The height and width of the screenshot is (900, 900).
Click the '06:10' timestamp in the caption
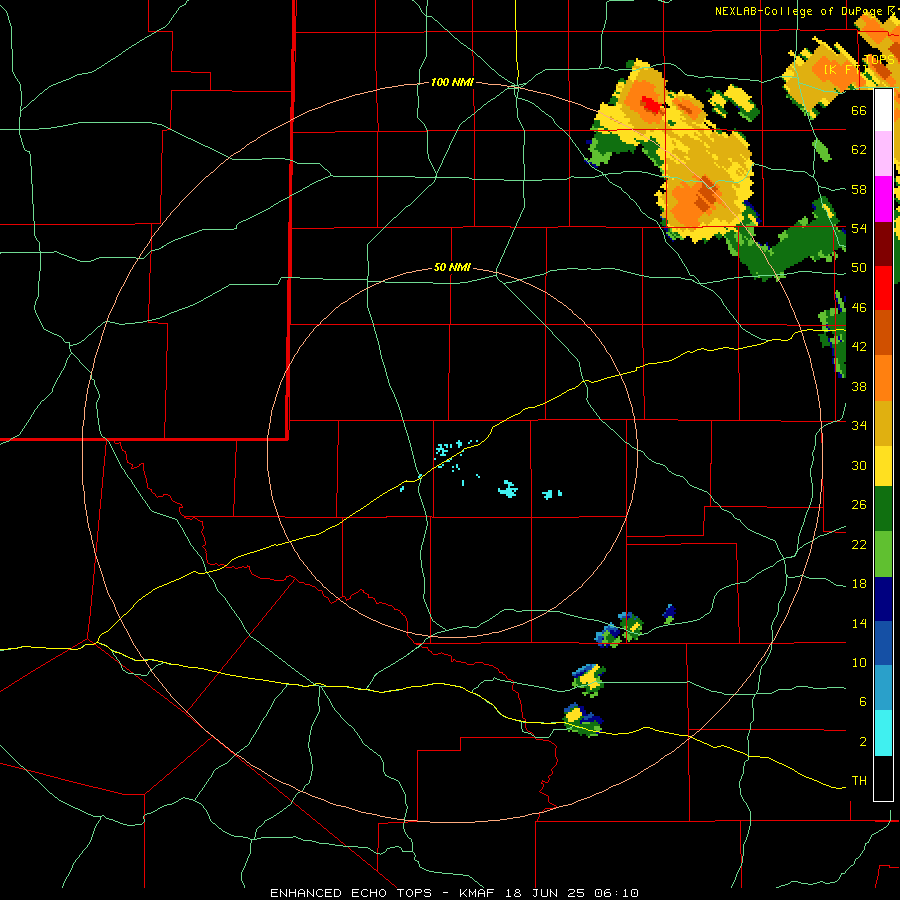point(616,893)
